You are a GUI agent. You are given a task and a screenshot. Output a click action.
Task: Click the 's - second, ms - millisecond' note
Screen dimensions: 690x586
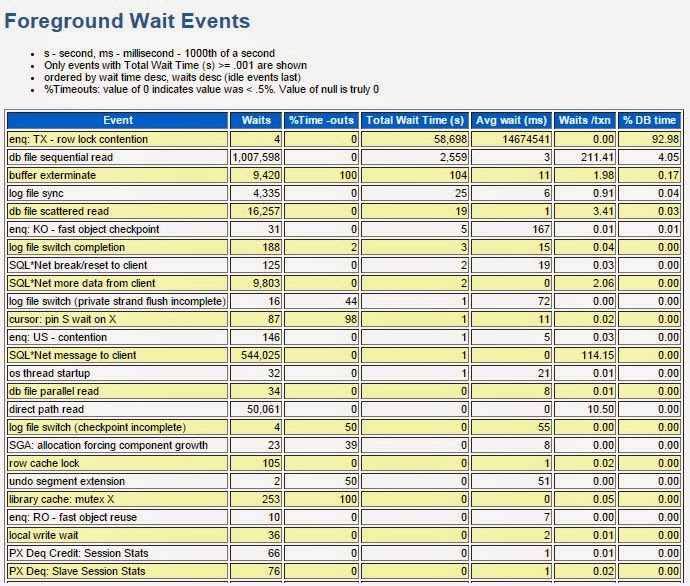coord(159,54)
